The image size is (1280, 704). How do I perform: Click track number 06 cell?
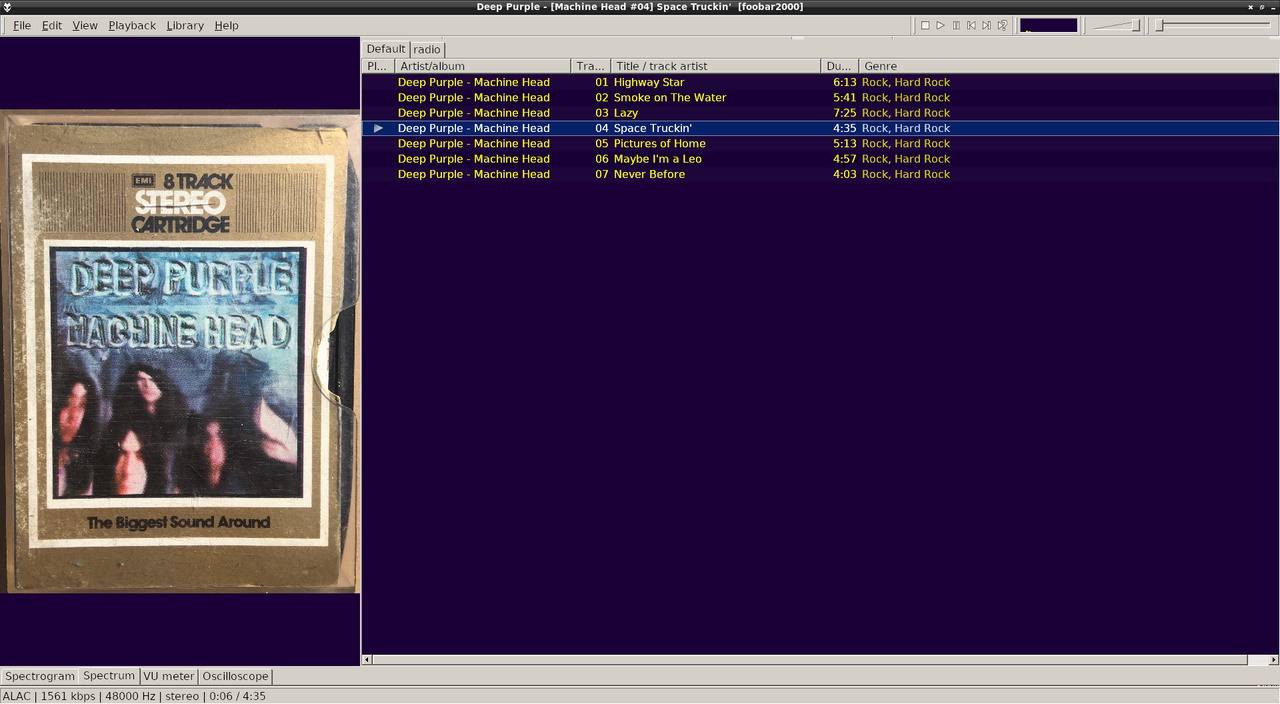pos(602,159)
